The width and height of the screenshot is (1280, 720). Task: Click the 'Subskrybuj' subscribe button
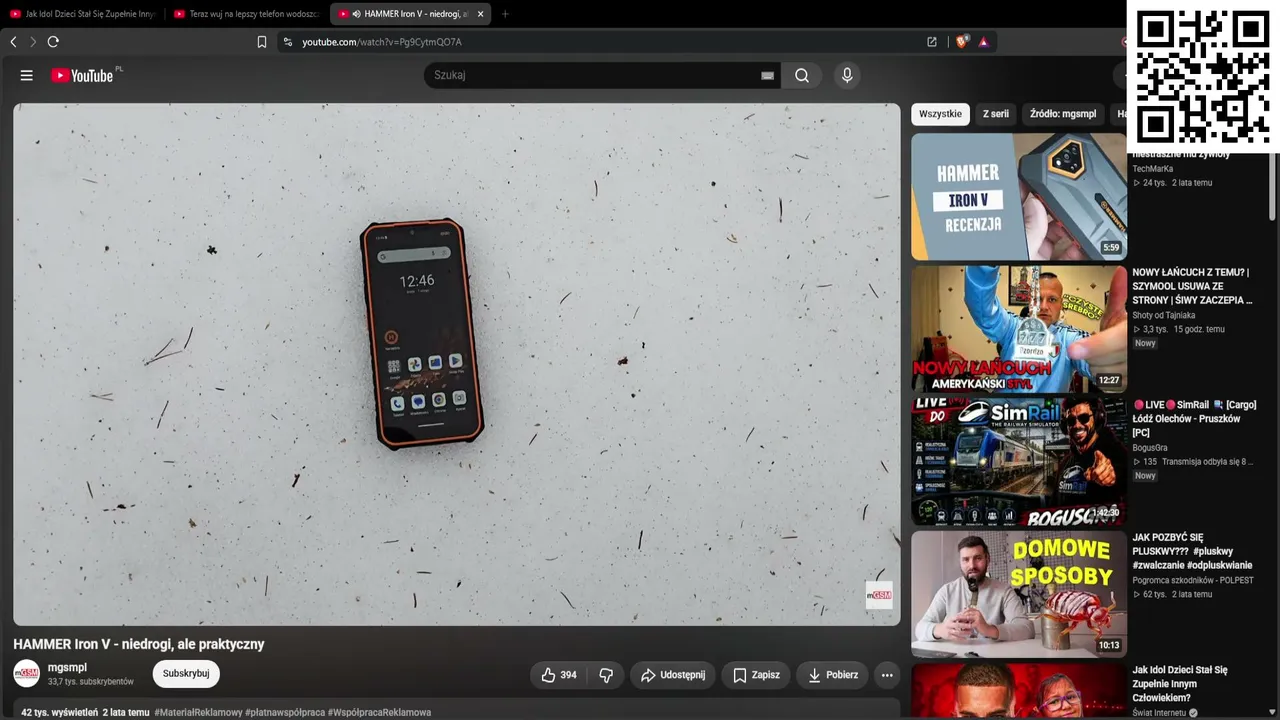186,674
